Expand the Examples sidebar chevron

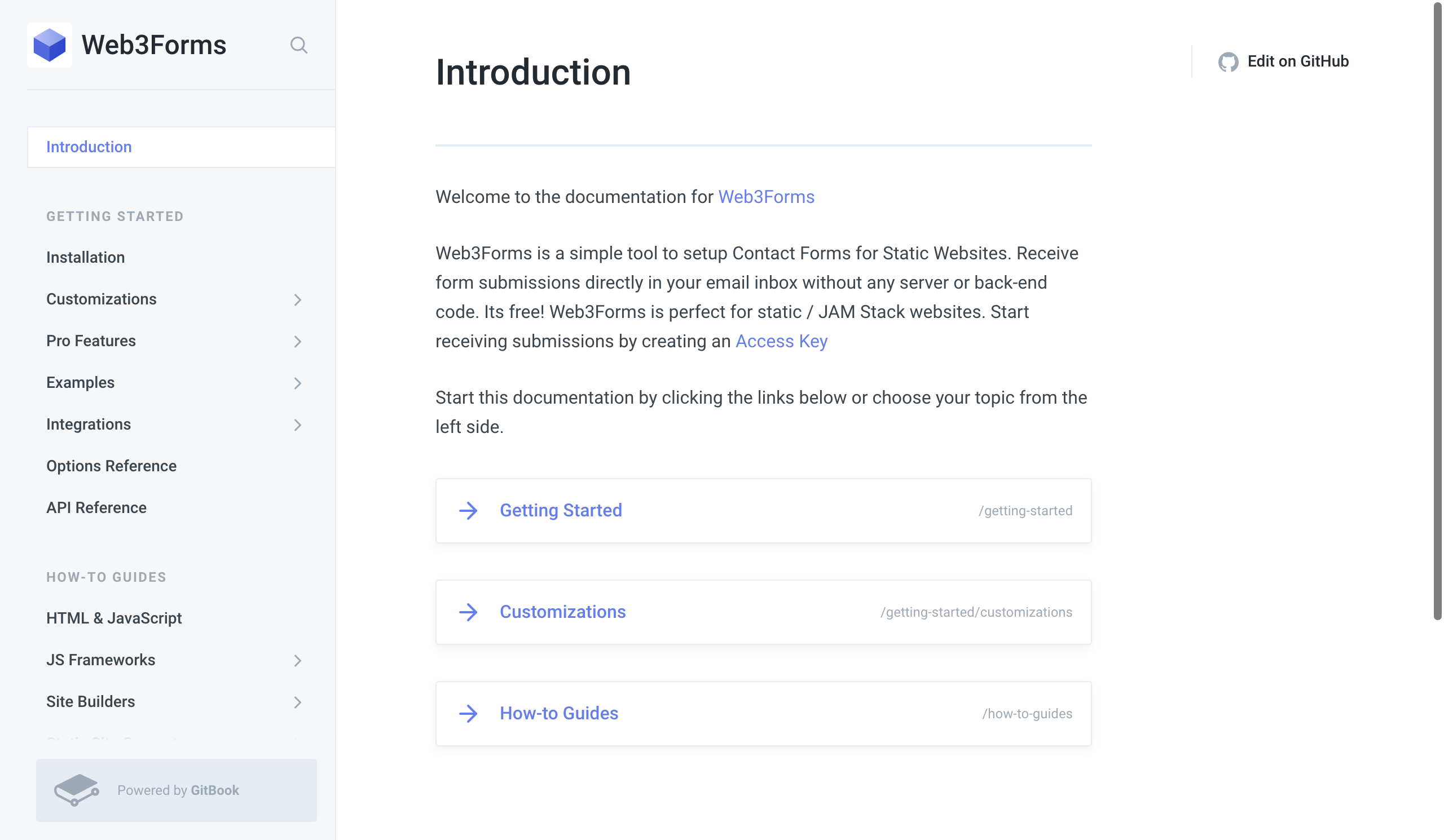click(x=297, y=383)
